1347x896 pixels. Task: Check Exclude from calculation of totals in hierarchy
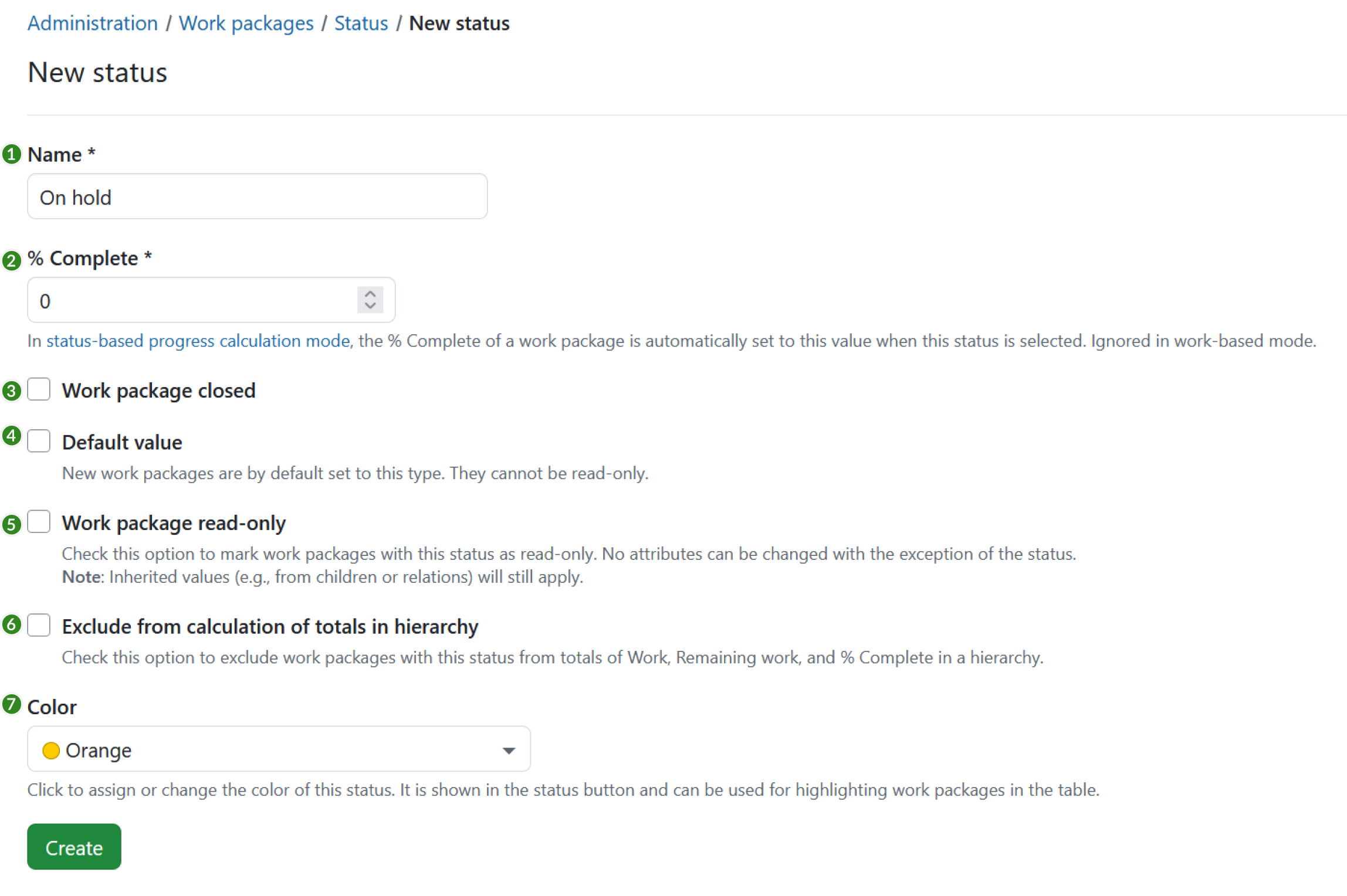coord(39,625)
